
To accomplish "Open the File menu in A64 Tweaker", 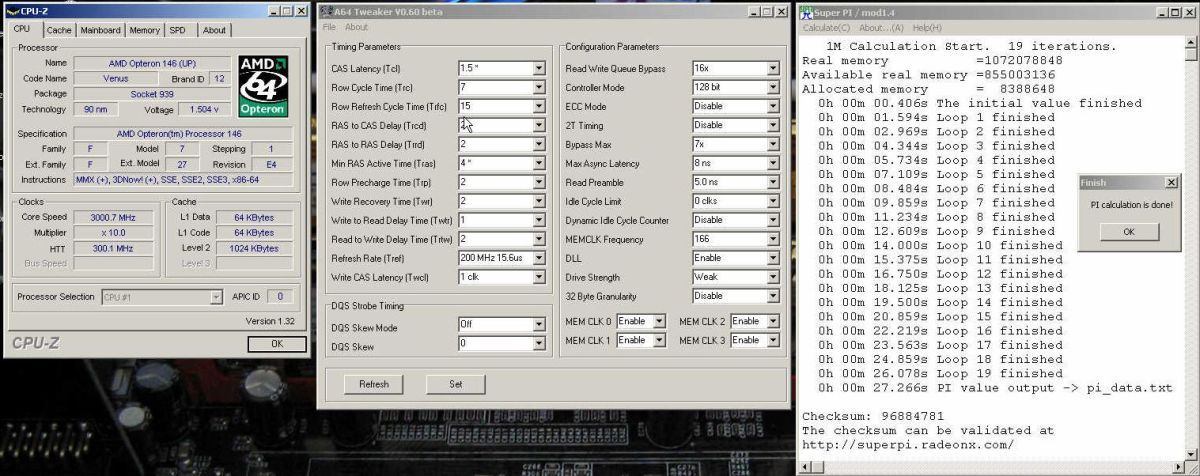I will point(329,27).
